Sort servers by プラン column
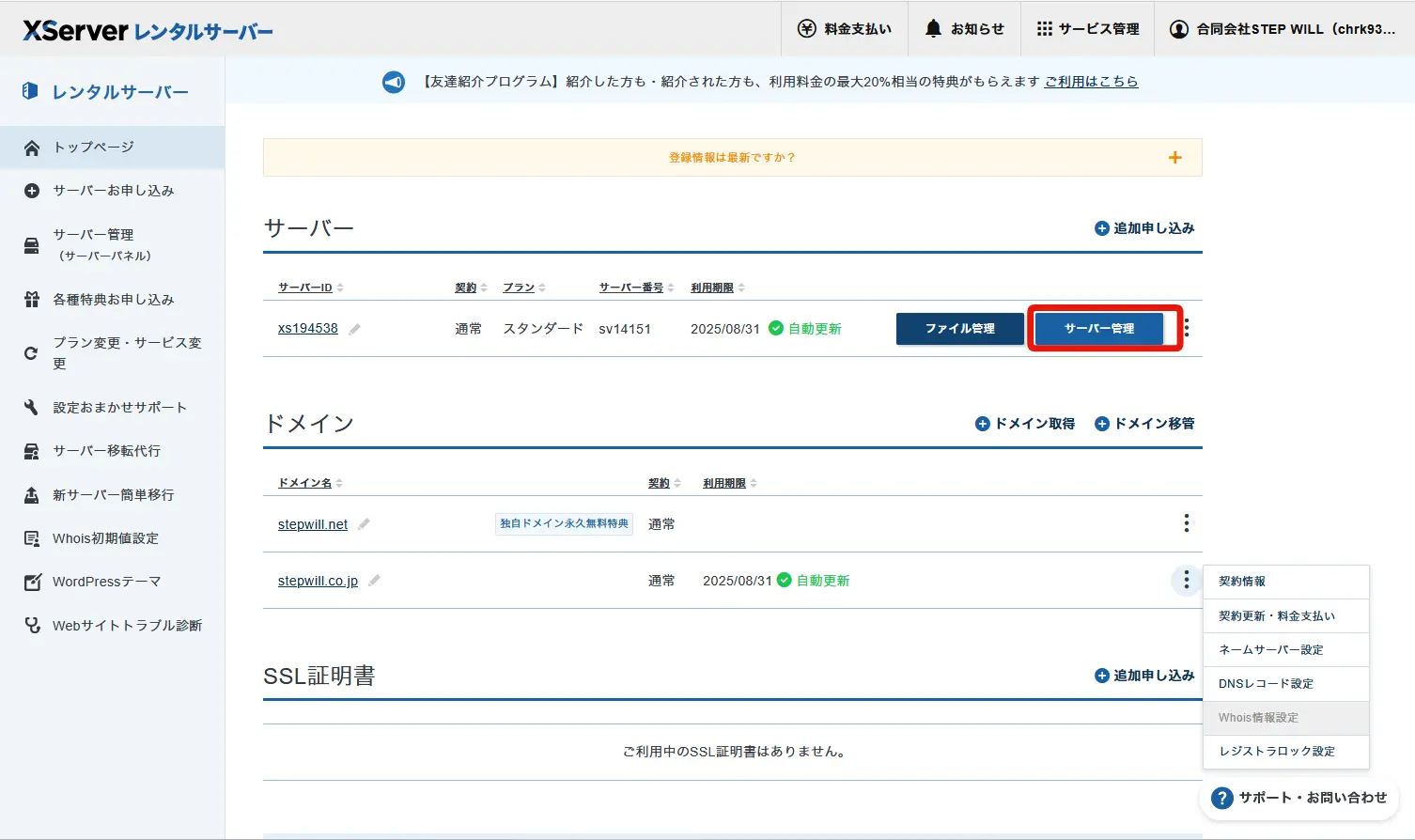 (x=523, y=288)
